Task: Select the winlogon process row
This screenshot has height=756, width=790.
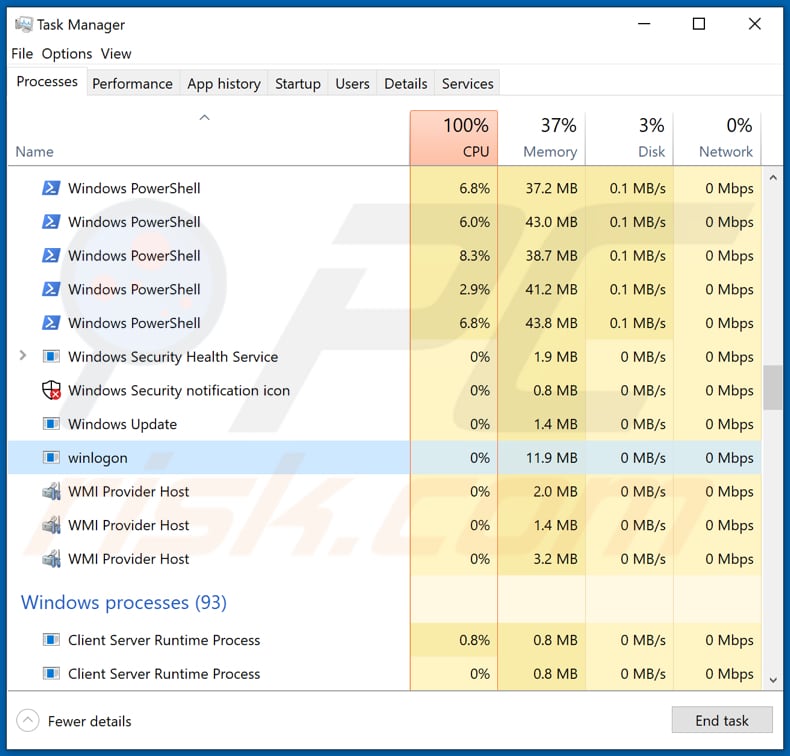Action: click(384, 458)
